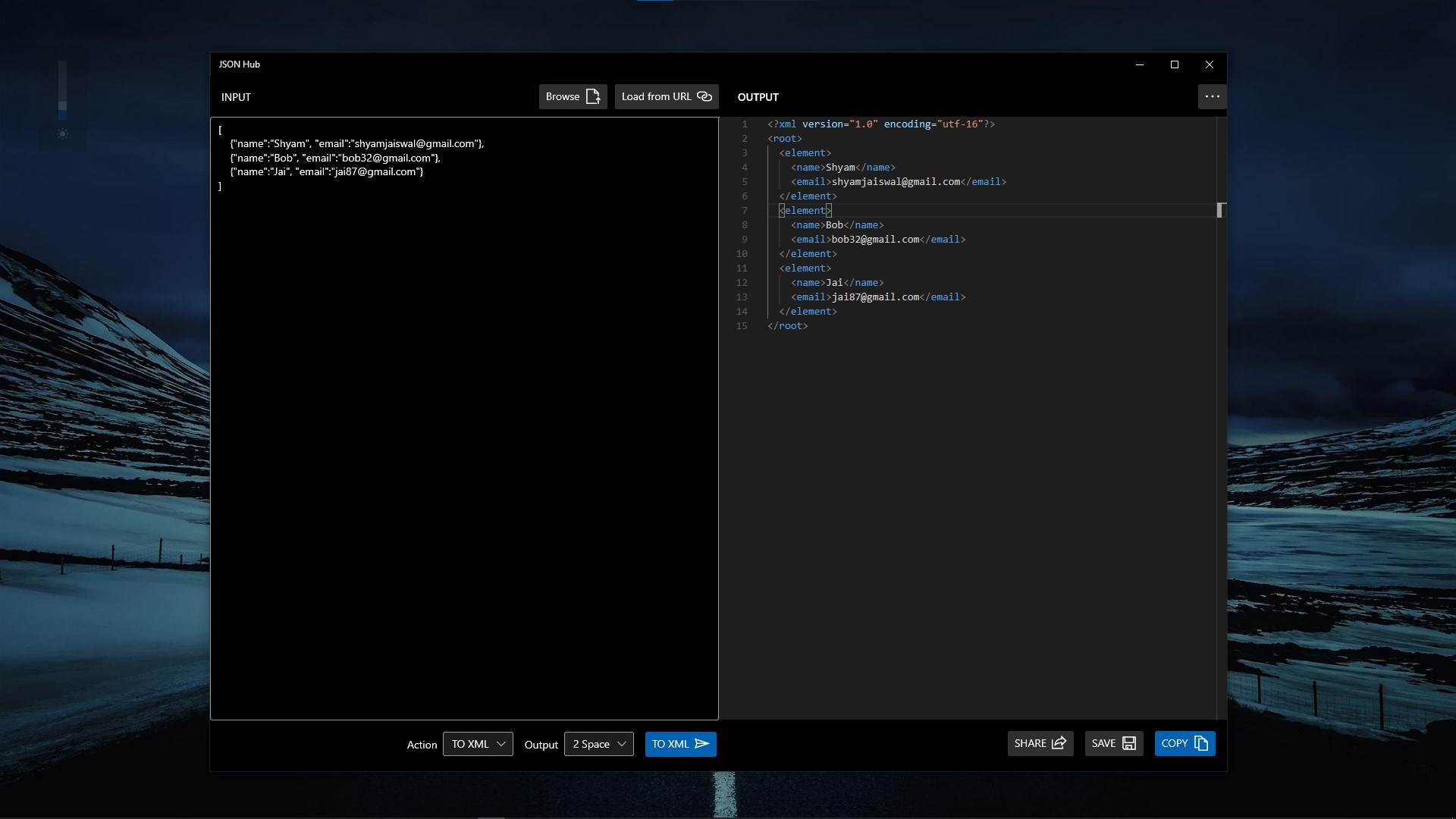This screenshot has width=1456, height=819.
Task: Click the XML declaration on line 1
Action: 880,124
